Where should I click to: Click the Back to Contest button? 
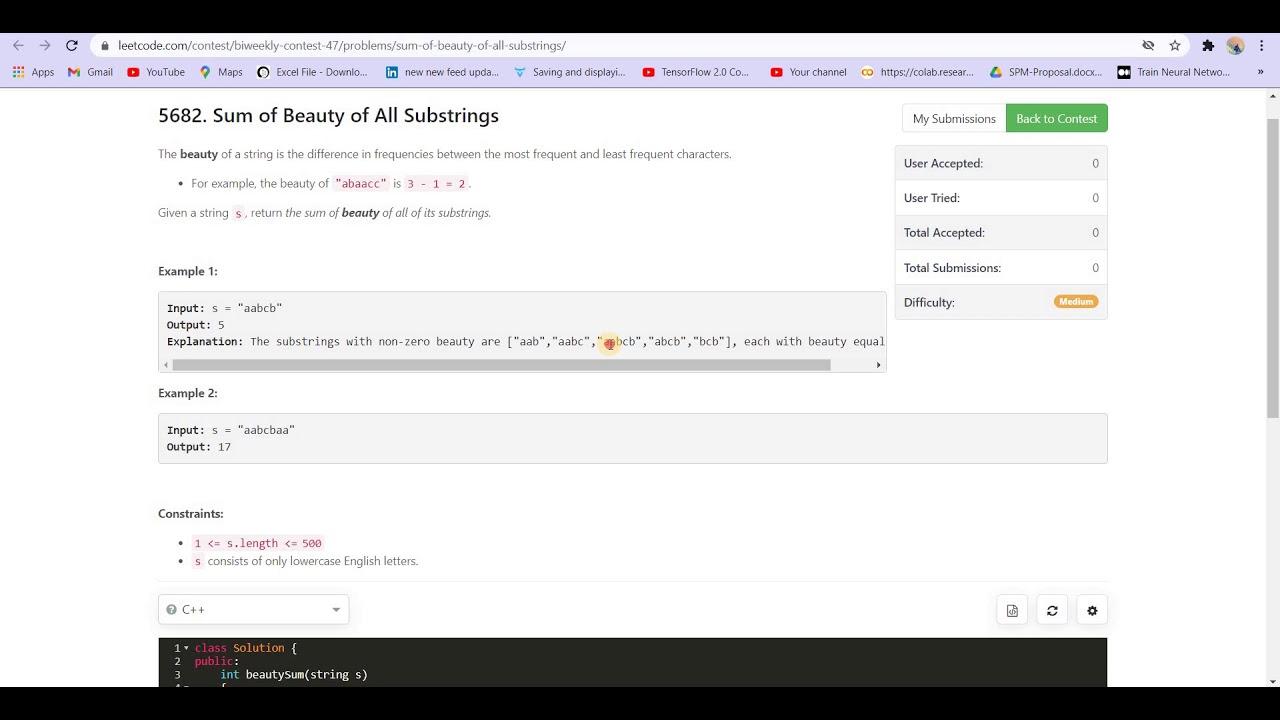click(1056, 118)
